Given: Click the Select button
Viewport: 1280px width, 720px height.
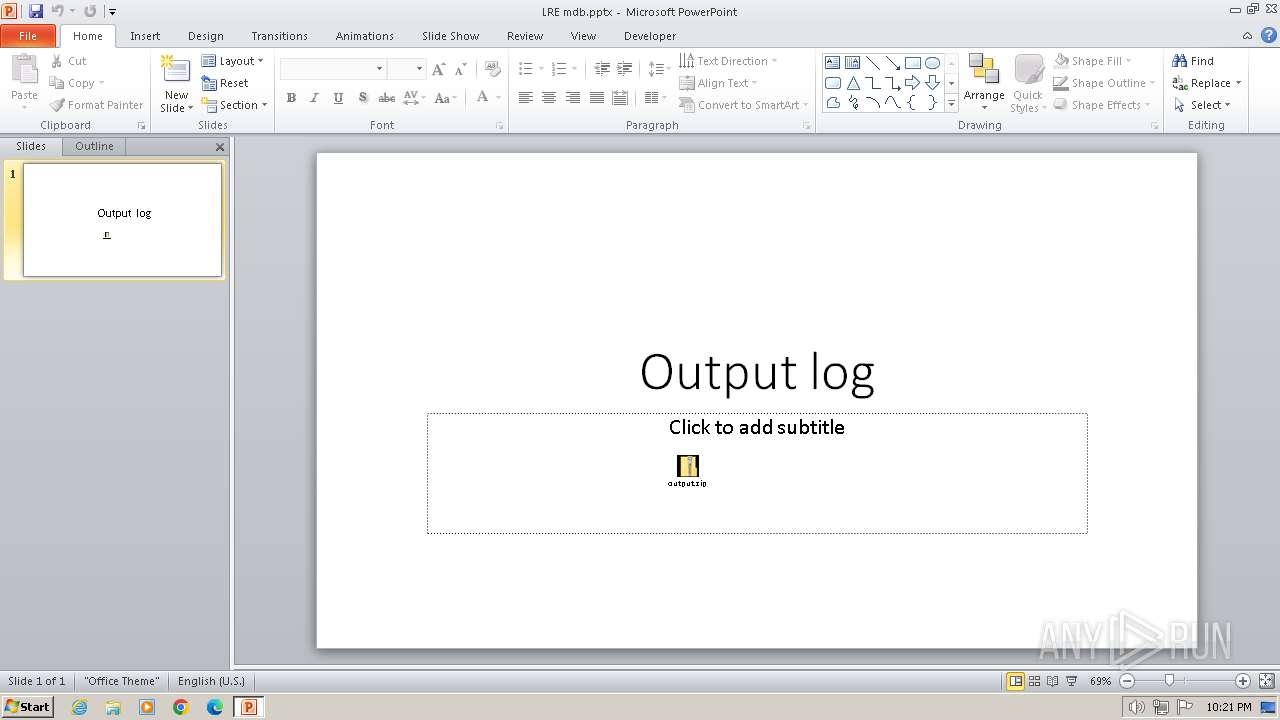Looking at the screenshot, I should (x=1202, y=105).
